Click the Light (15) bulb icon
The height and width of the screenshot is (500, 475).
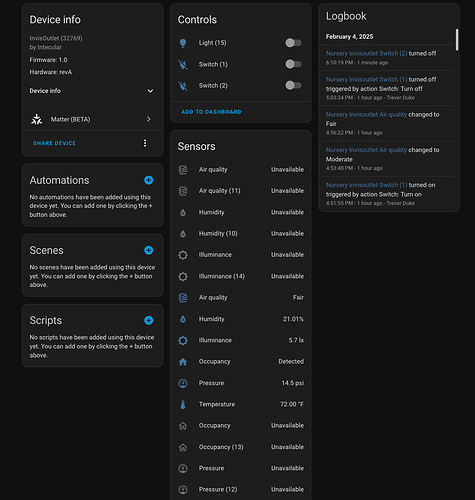[183, 43]
